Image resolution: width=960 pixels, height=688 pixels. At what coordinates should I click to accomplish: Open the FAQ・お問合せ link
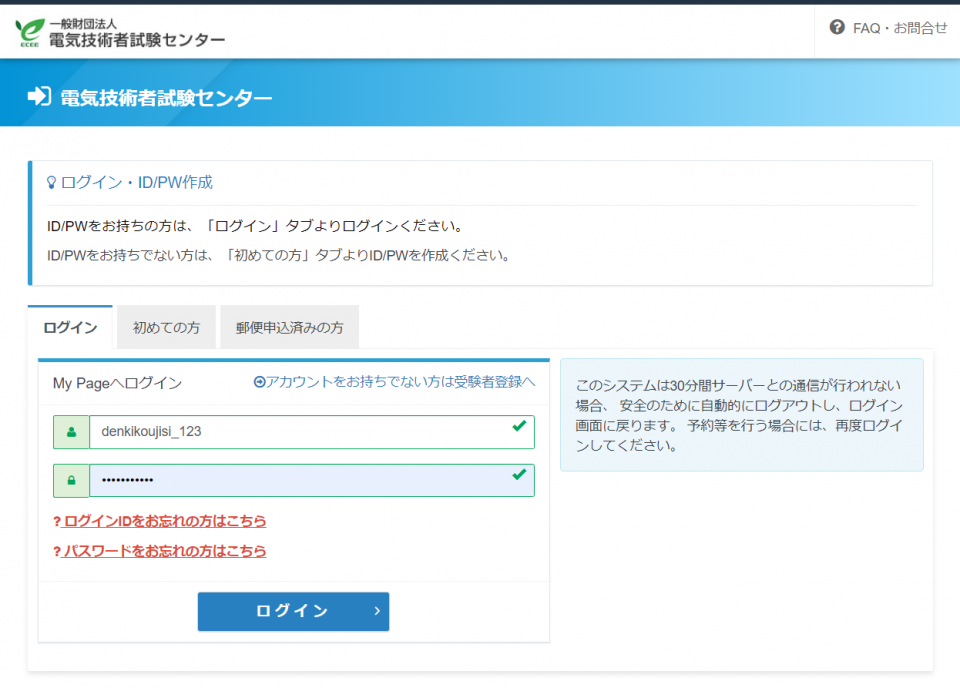(899, 28)
